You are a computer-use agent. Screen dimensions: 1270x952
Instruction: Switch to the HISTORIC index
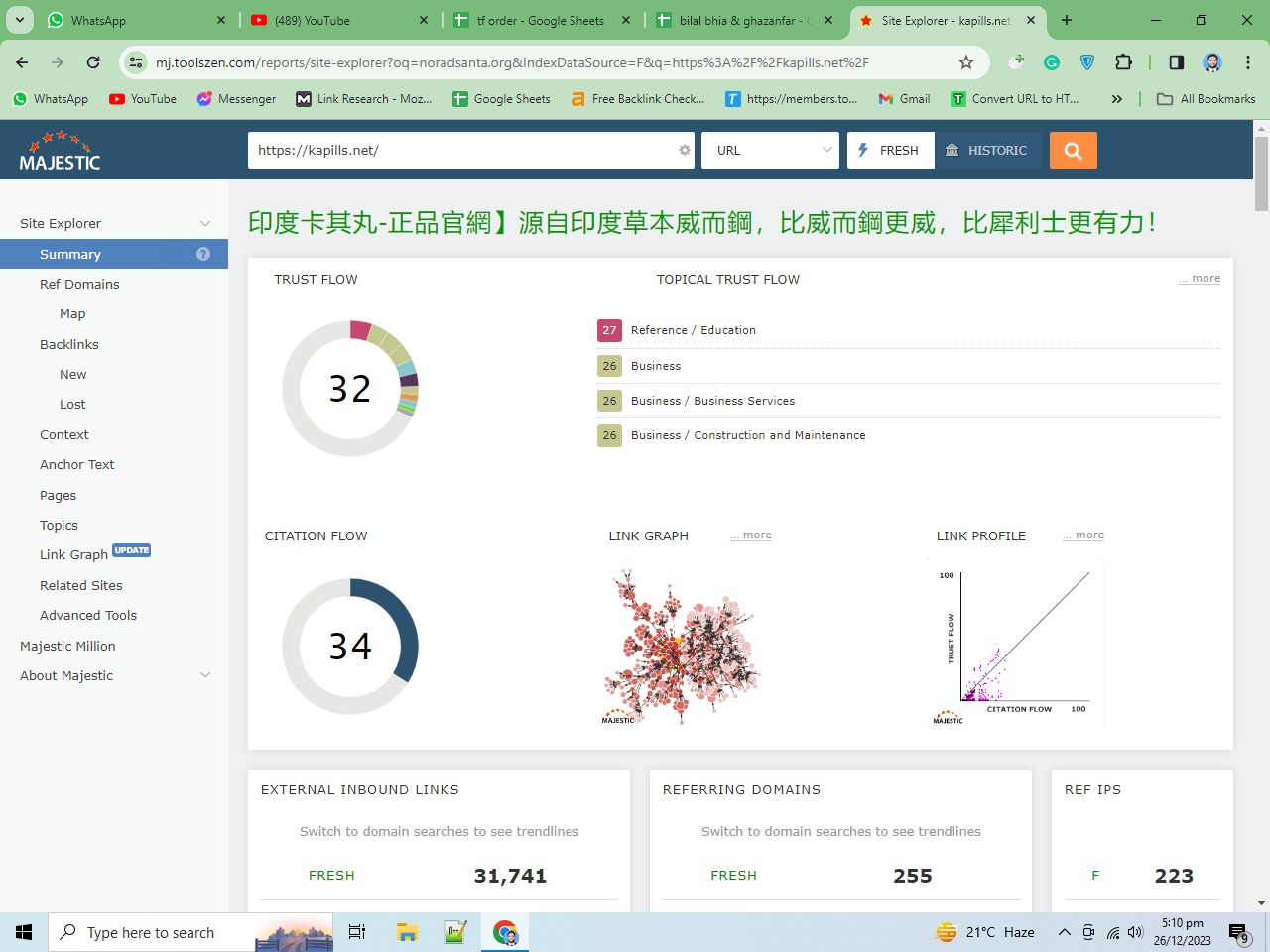pos(987,151)
